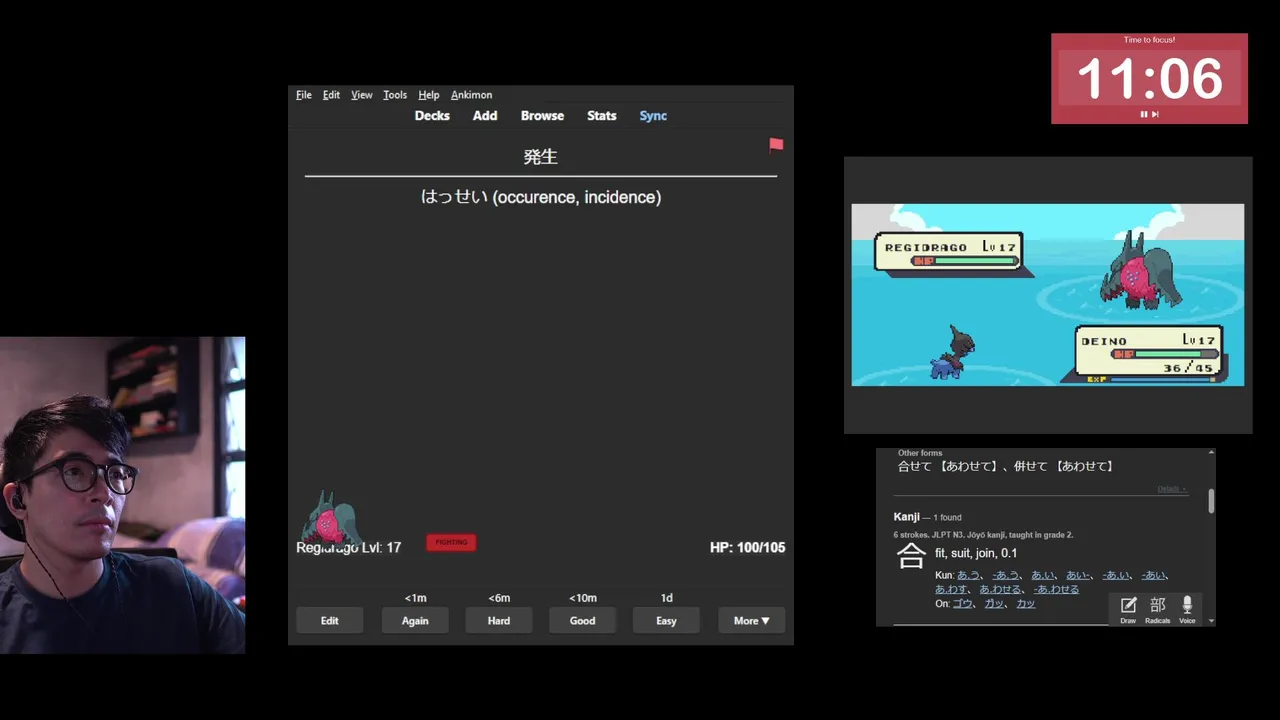This screenshot has width=1280, height=720.
Task: Click the はっせい reading and meaning text
Action: pos(541,197)
